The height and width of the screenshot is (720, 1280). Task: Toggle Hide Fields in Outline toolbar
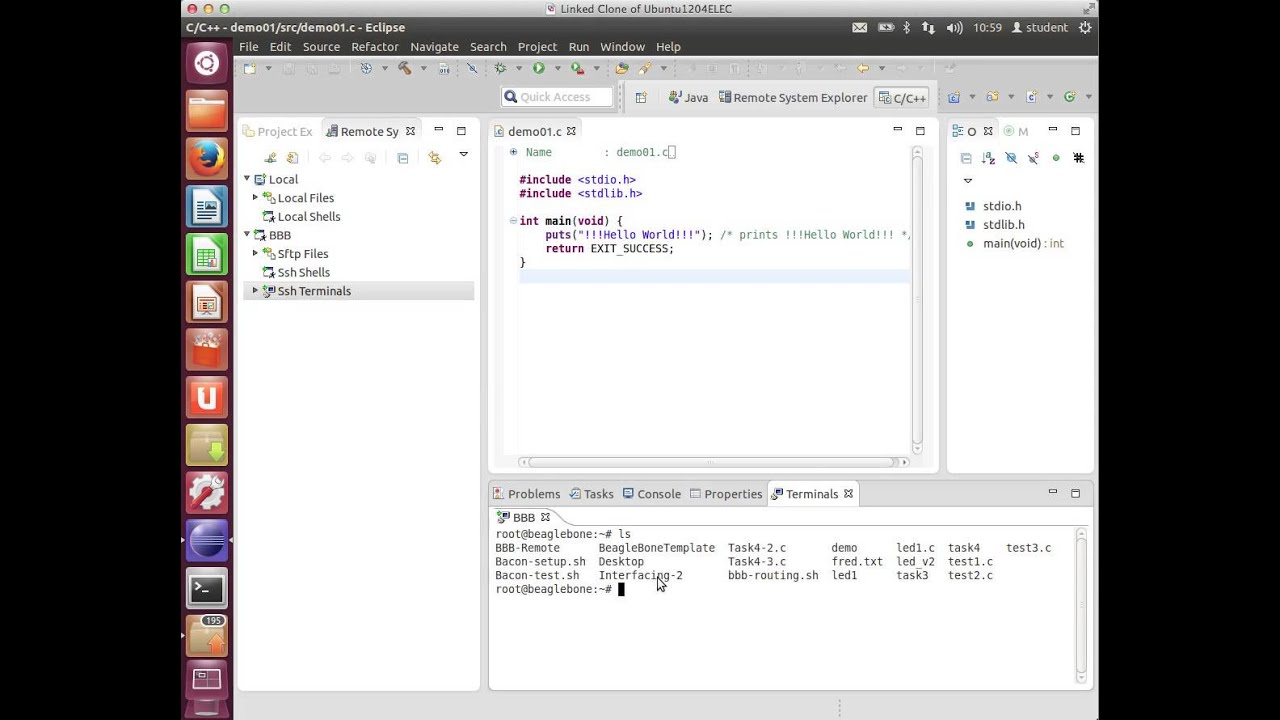1011,158
